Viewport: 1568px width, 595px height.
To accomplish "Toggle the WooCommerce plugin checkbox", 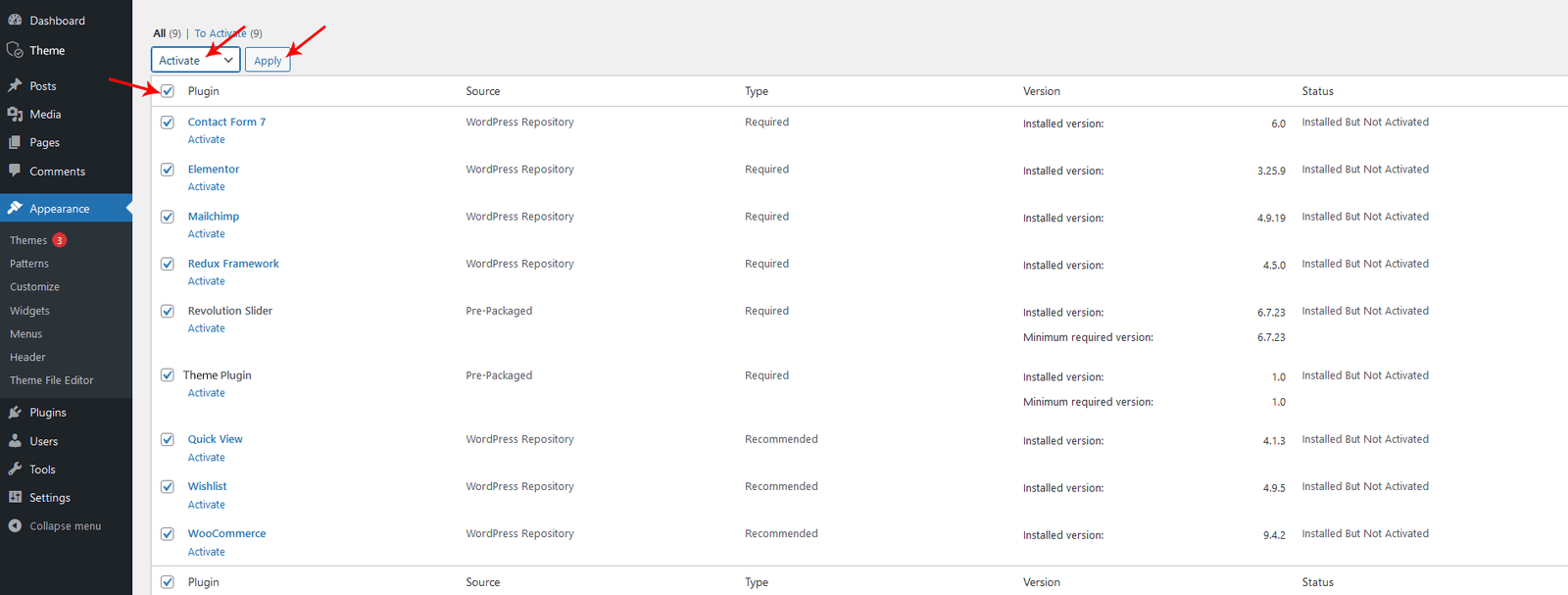I will (168, 534).
